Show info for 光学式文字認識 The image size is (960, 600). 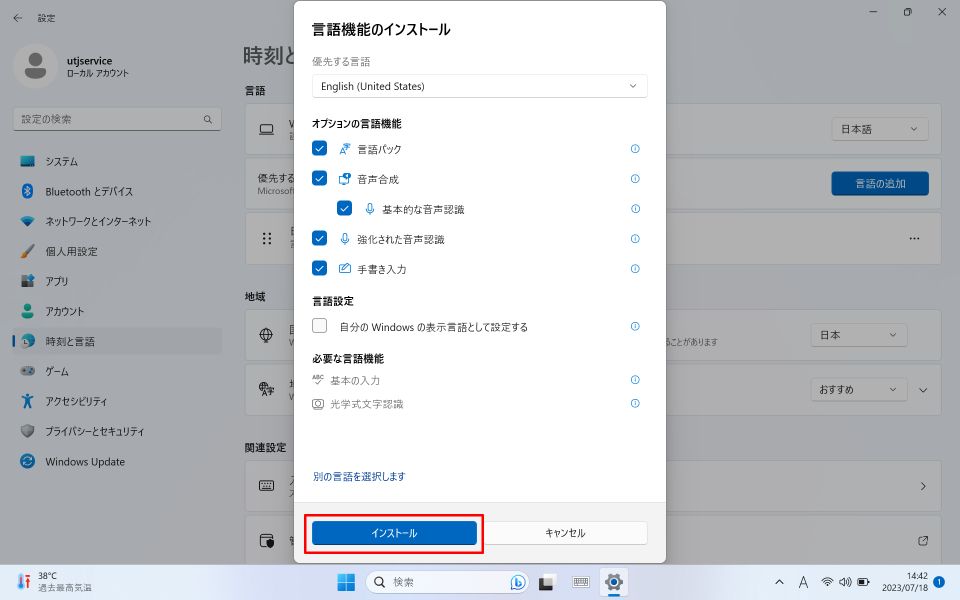pyautogui.click(x=635, y=403)
